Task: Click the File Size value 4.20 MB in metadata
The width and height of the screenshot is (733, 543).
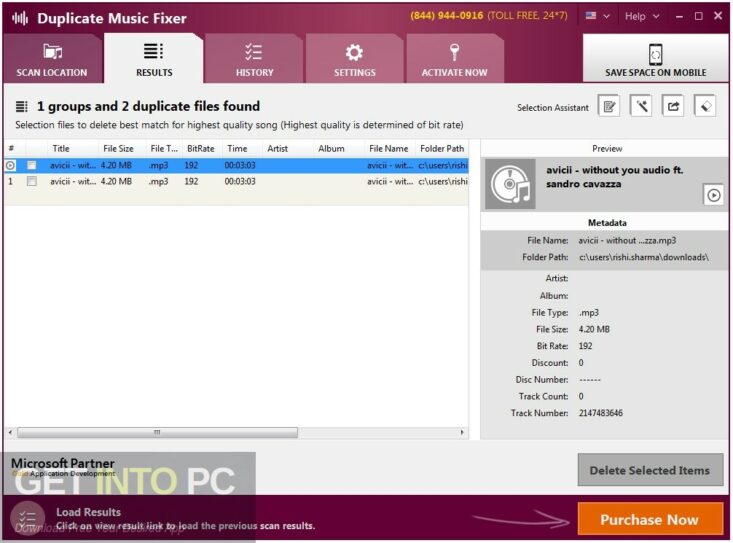Action: 594,329
